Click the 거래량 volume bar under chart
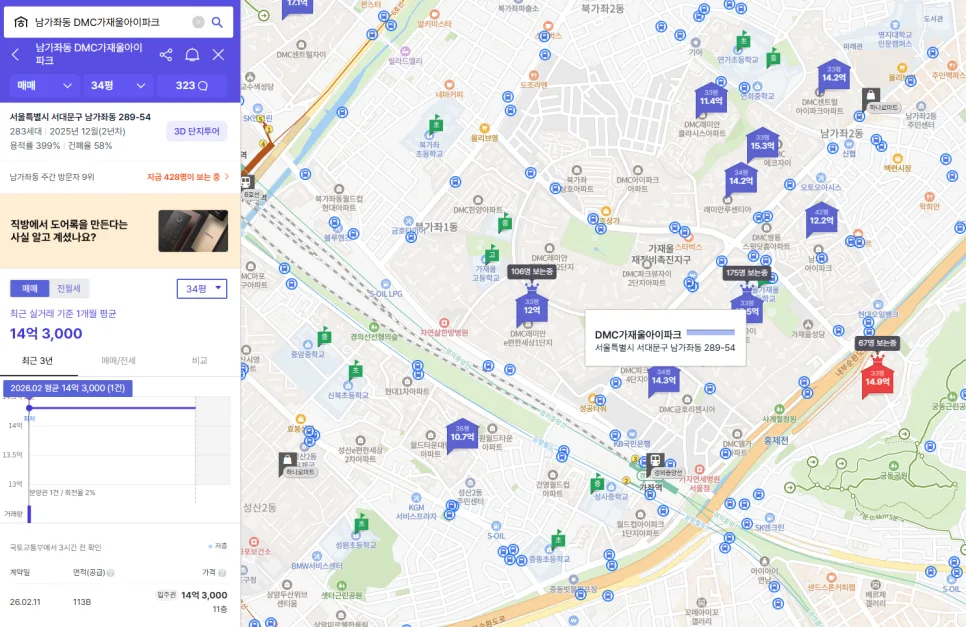The image size is (966, 627). point(29,513)
